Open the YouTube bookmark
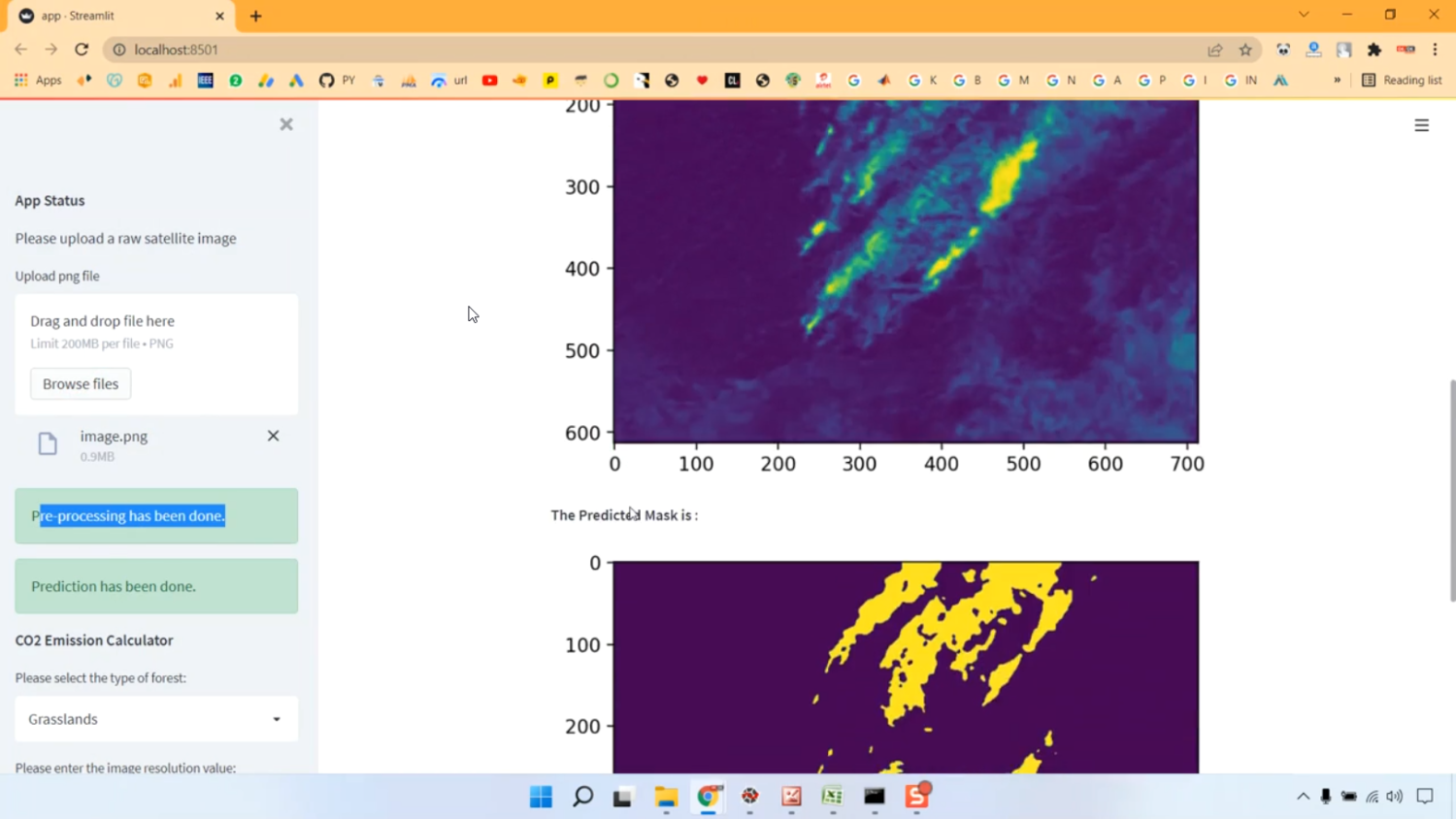 click(490, 81)
